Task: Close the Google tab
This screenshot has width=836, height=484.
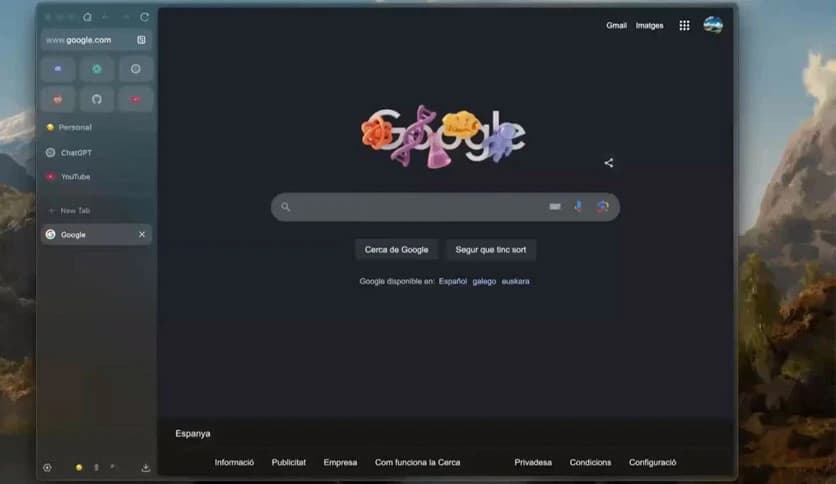Action: [x=142, y=235]
